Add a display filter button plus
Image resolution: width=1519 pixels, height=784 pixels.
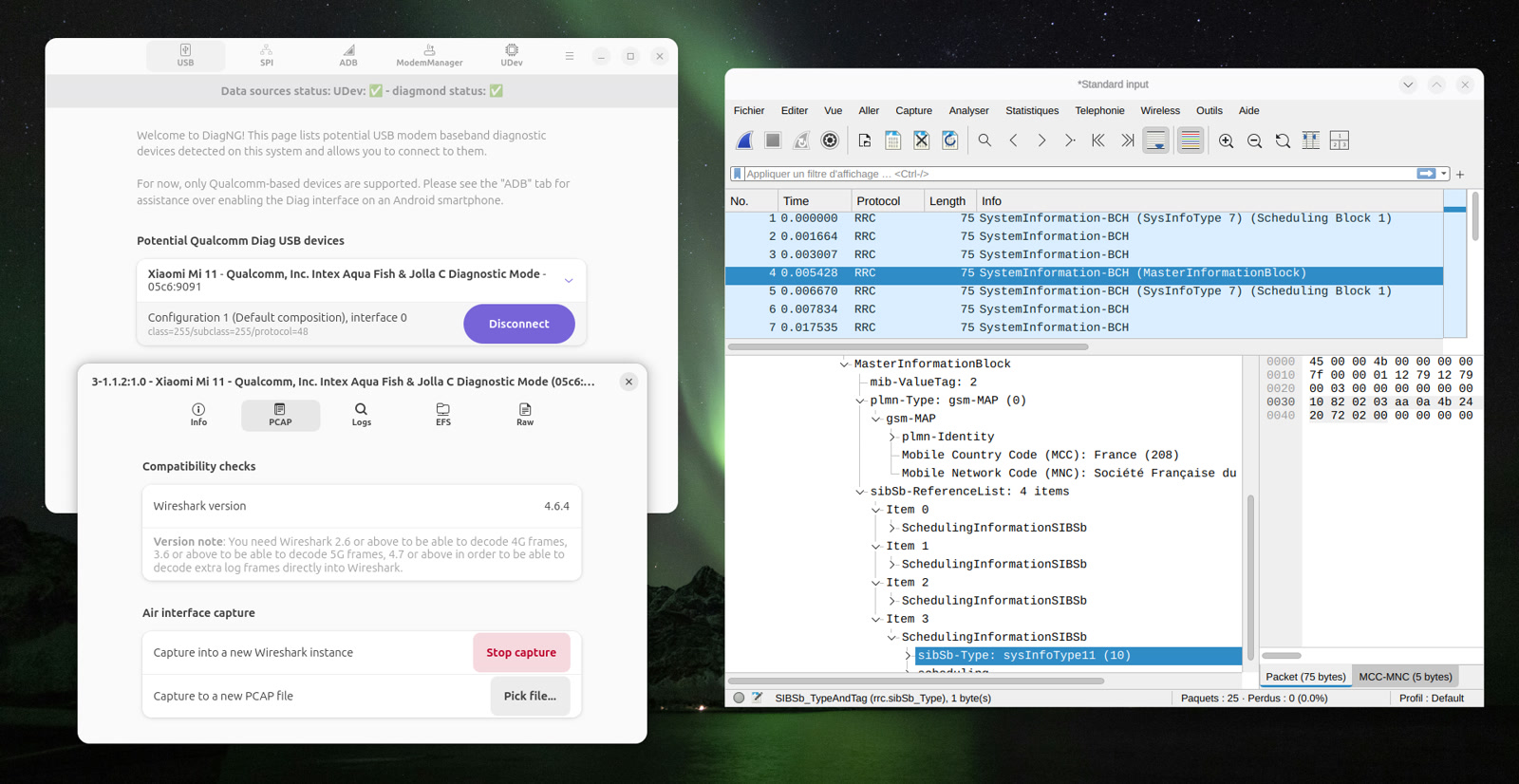(x=1460, y=174)
